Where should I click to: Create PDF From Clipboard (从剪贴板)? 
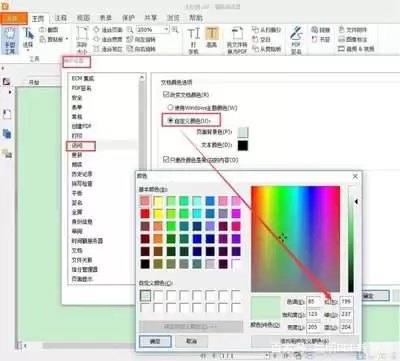click(x=266, y=49)
